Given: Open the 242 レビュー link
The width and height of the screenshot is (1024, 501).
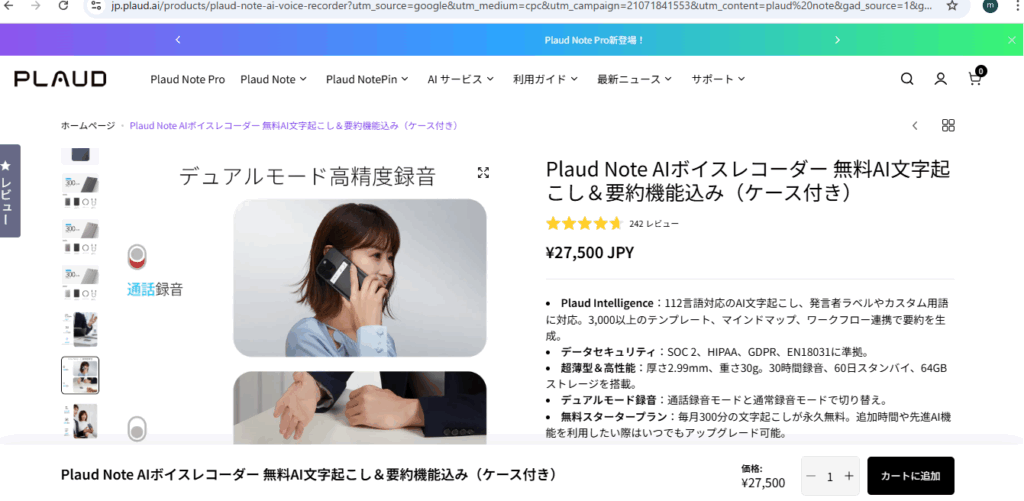Looking at the screenshot, I should tap(654, 224).
